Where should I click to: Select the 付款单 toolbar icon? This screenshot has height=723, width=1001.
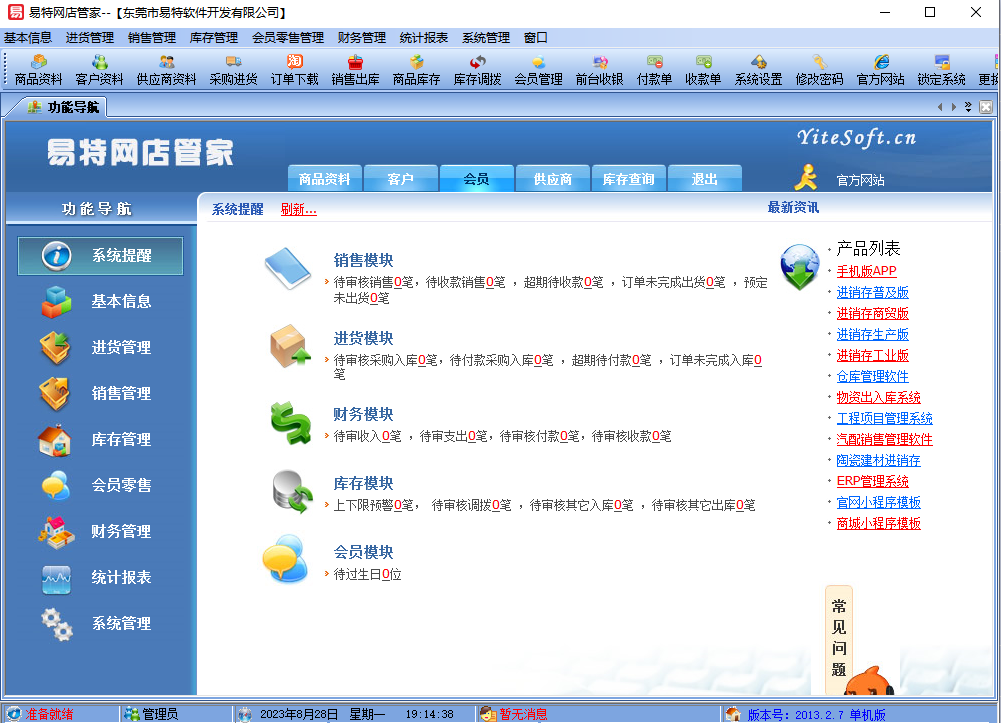point(655,70)
